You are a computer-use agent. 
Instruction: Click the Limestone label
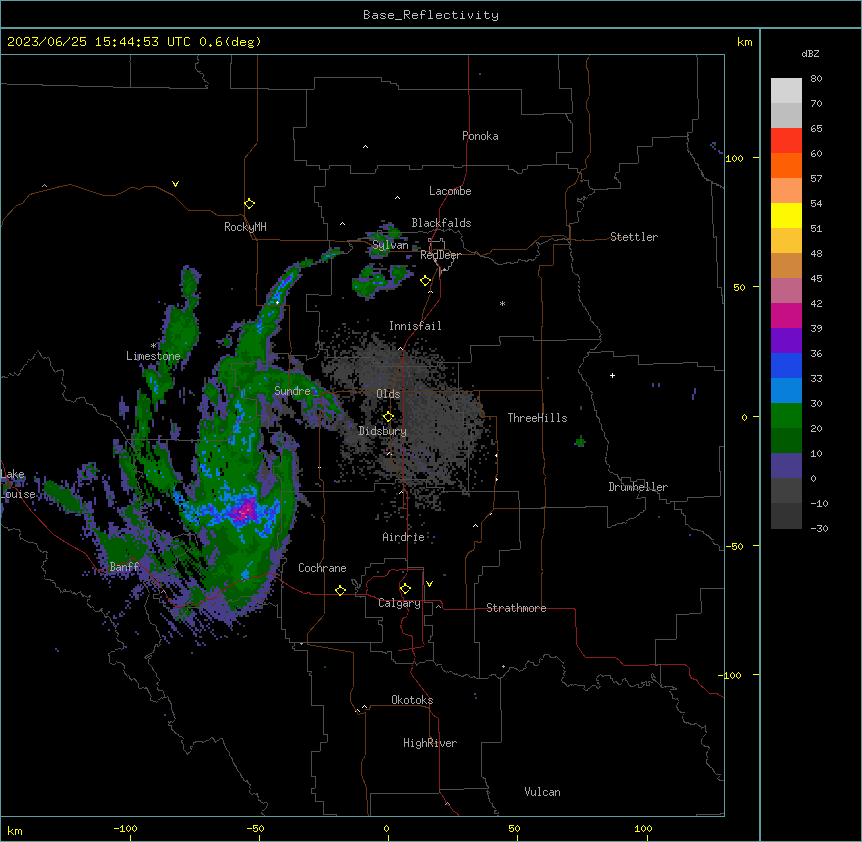(x=153, y=356)
